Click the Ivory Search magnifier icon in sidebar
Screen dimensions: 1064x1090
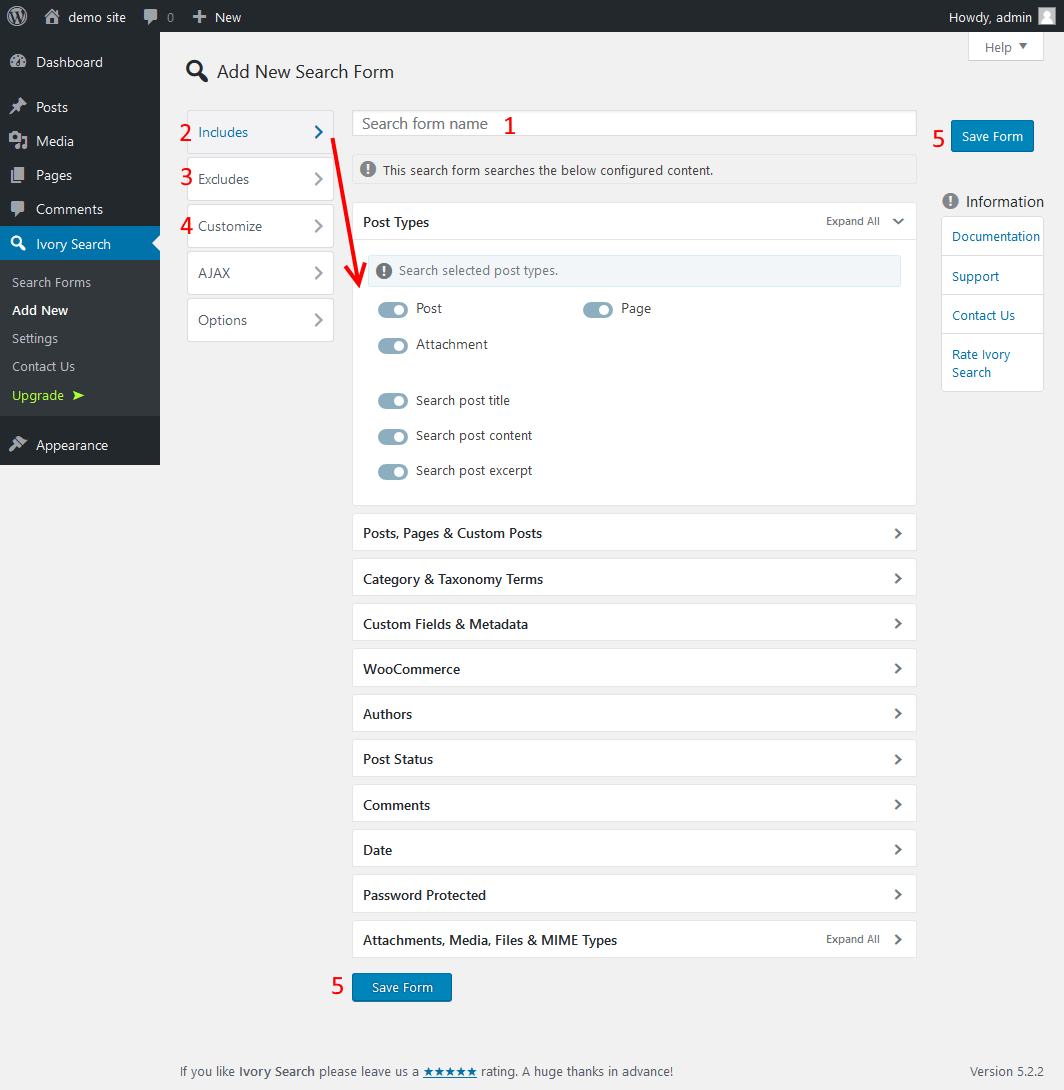[x=18, y=243]
